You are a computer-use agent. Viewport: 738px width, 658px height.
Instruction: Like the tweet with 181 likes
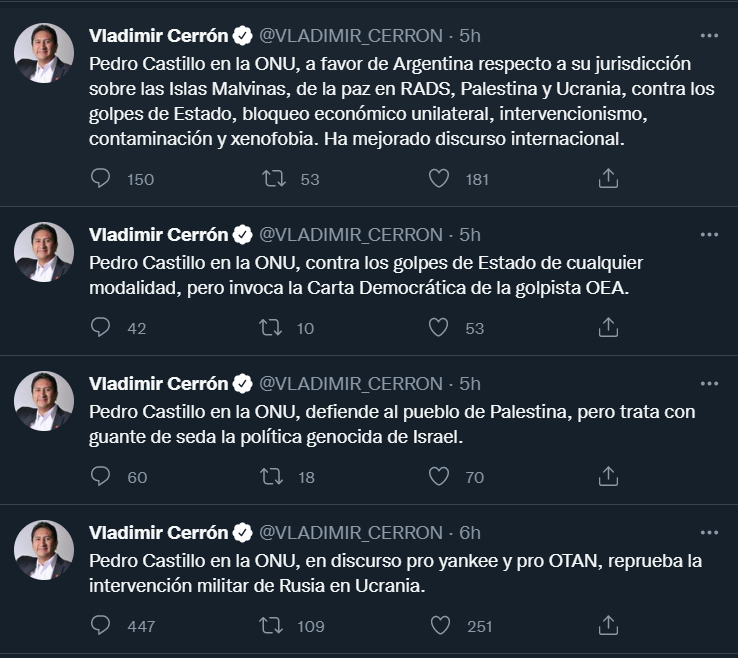[438, 179]
